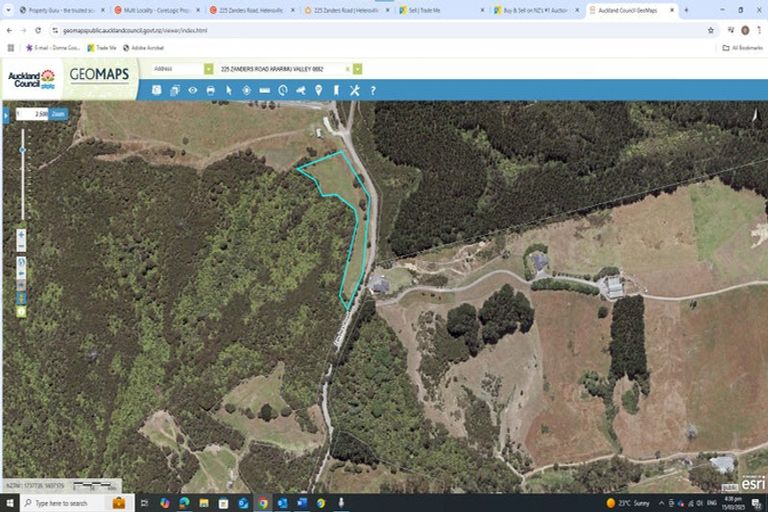Click the map scale input field
Viewport: 768px width, 512px height.
32,114
